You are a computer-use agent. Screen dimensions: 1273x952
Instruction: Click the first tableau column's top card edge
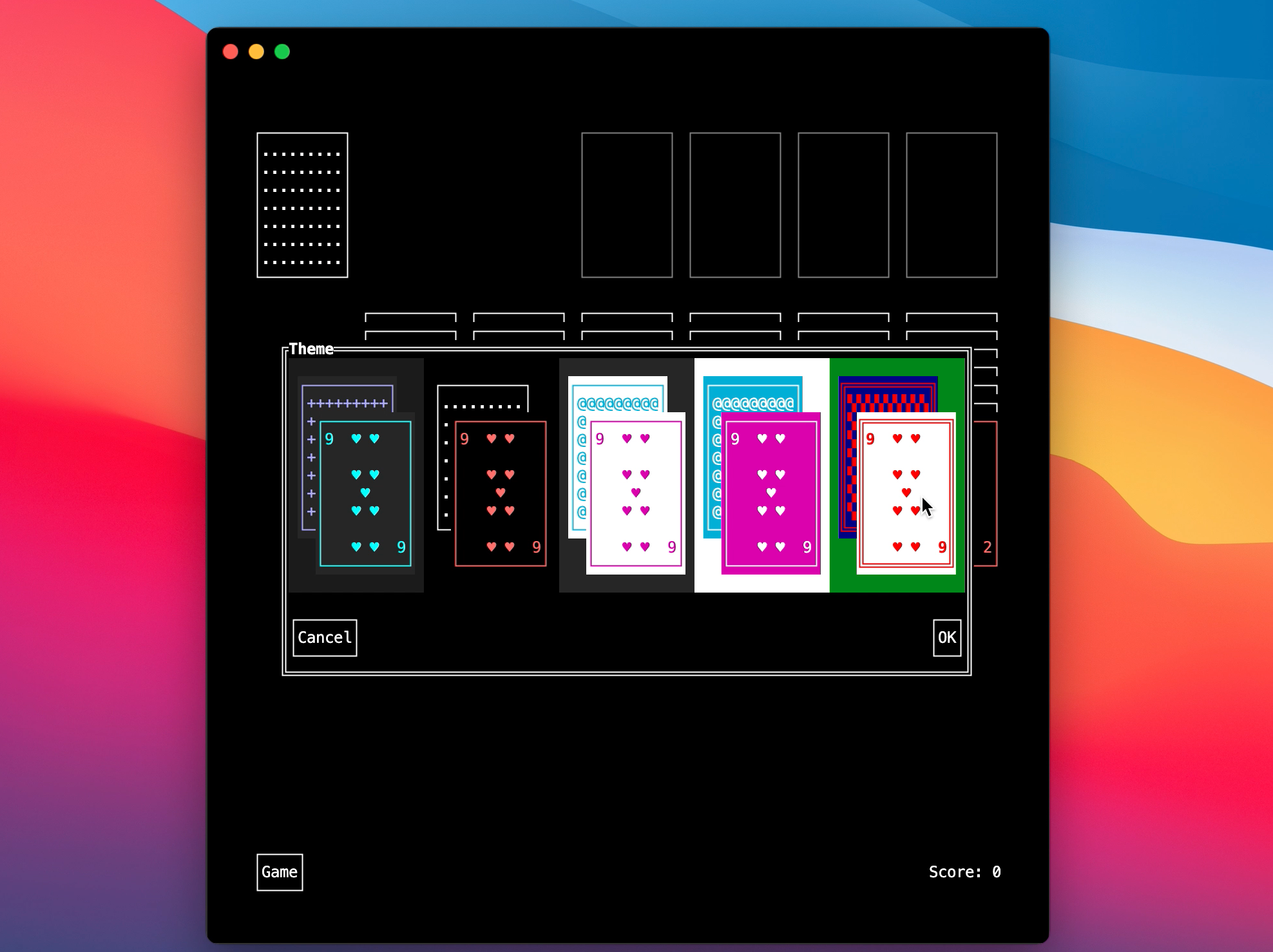(410, 318)
